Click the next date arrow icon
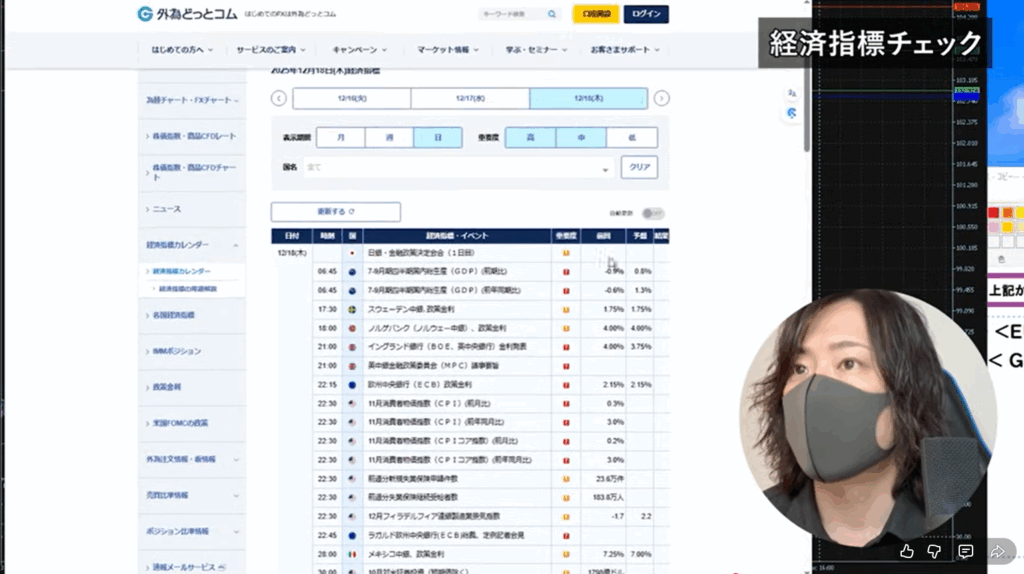This screenshot has height=574, width=1024. (661, 98)
